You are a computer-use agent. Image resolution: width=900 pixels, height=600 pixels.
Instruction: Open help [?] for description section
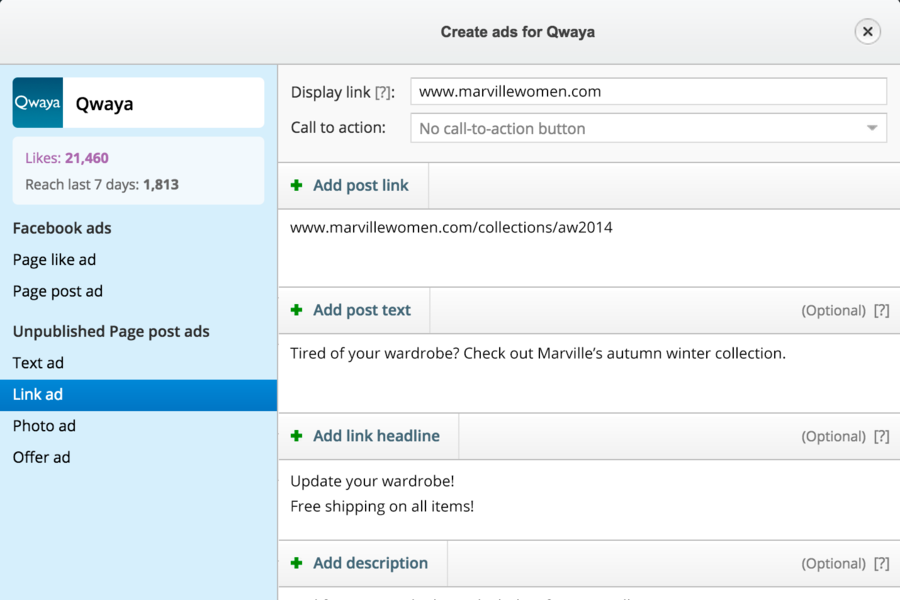point(881,564)
